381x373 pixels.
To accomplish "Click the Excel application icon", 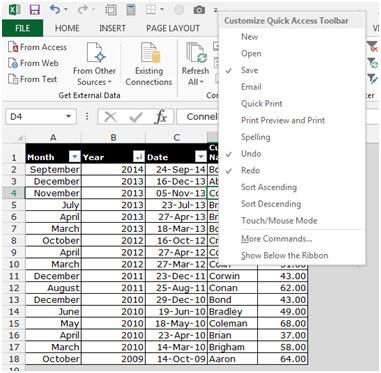I will 14,10.
